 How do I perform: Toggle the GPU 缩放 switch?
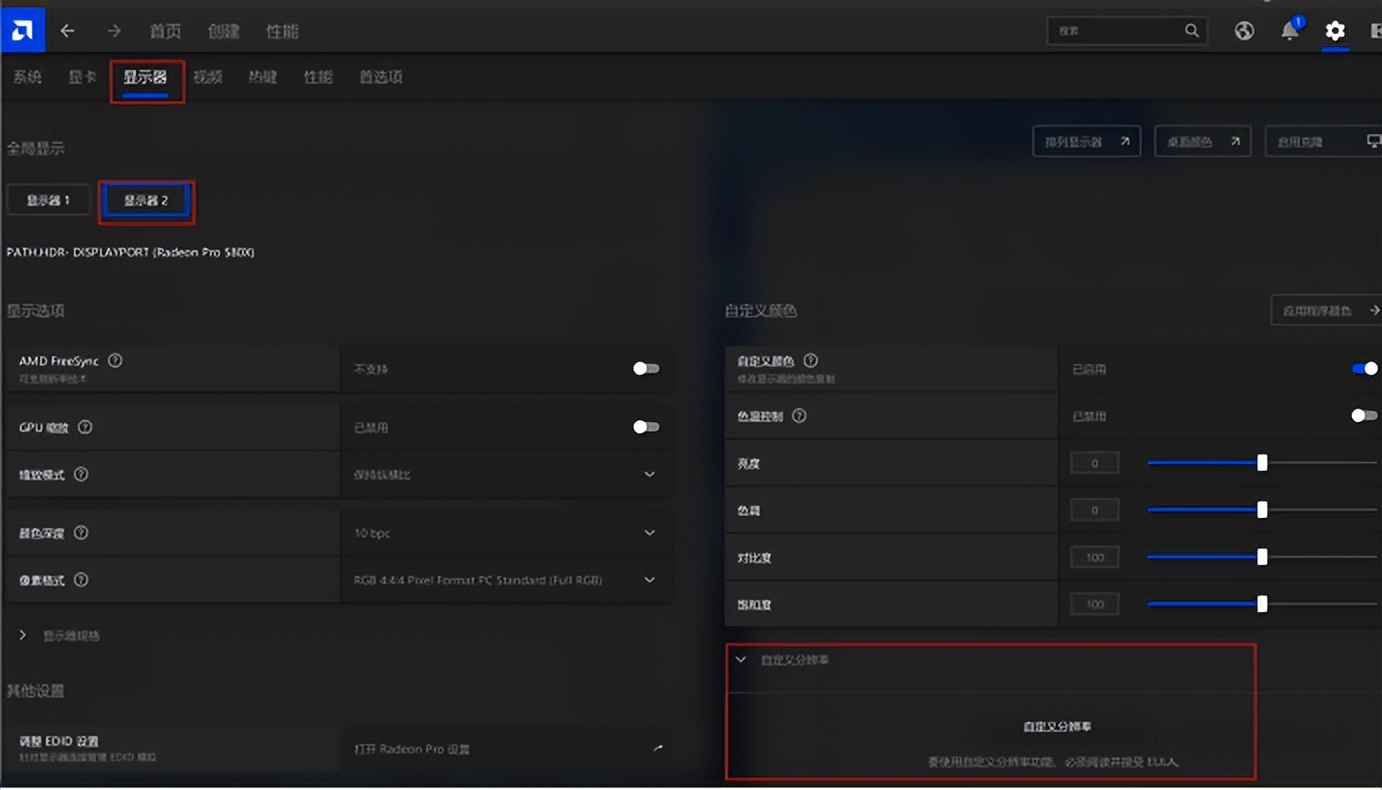click(x=645, y=426)
